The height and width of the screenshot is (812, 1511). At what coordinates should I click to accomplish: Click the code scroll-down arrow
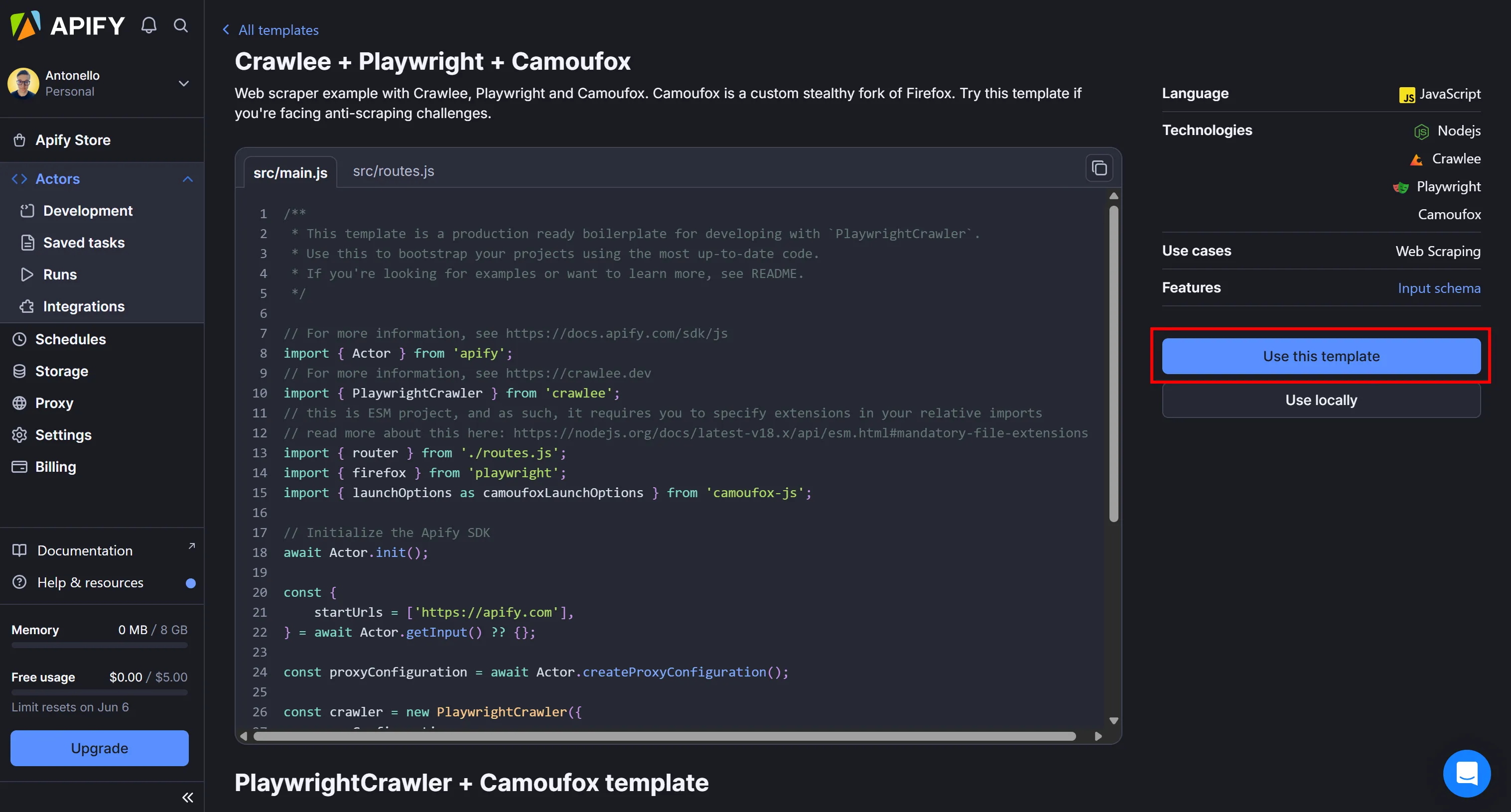pos(1113,720)
